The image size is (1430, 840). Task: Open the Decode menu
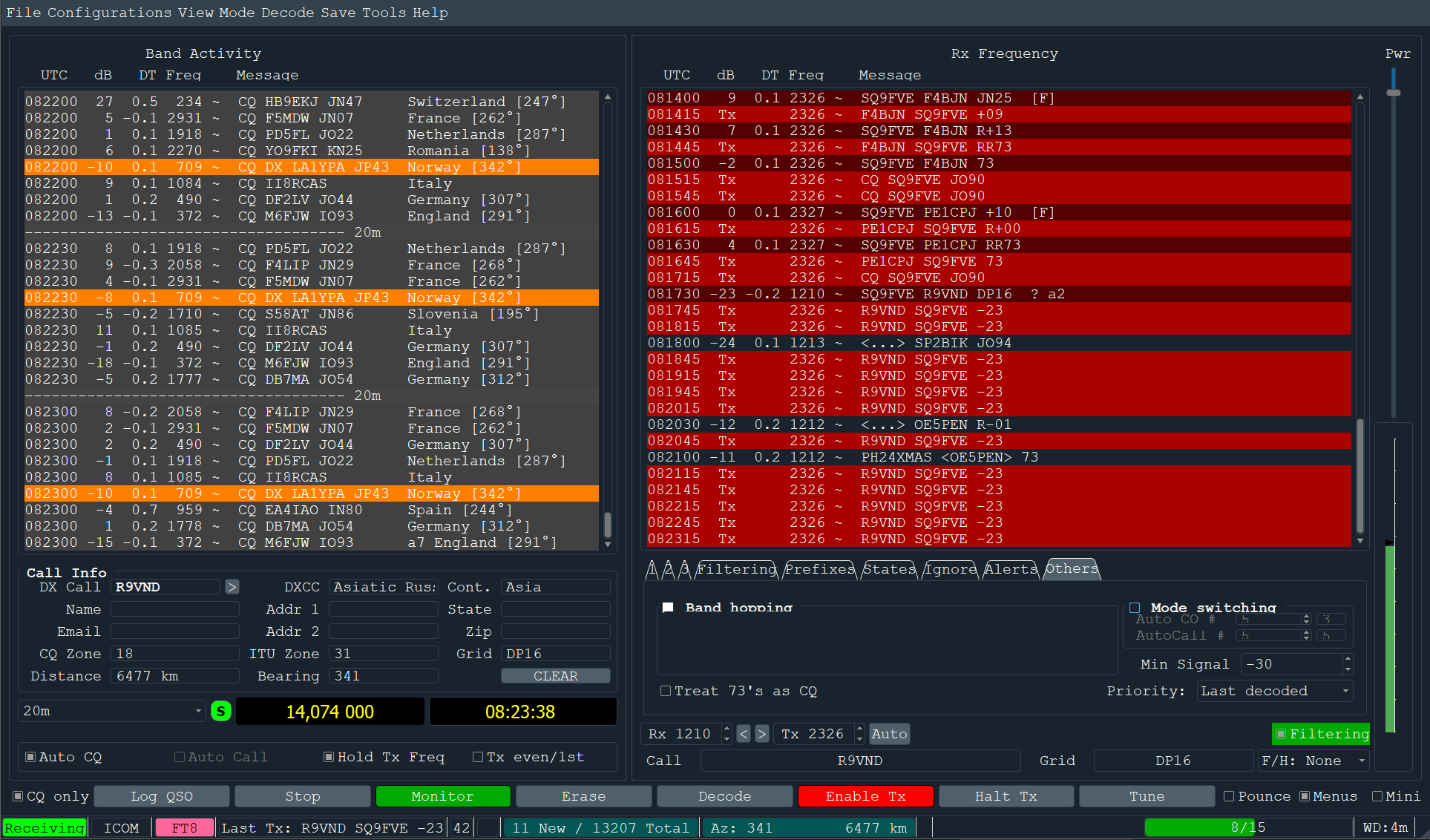pyautogui.click(x=289, y=13)
